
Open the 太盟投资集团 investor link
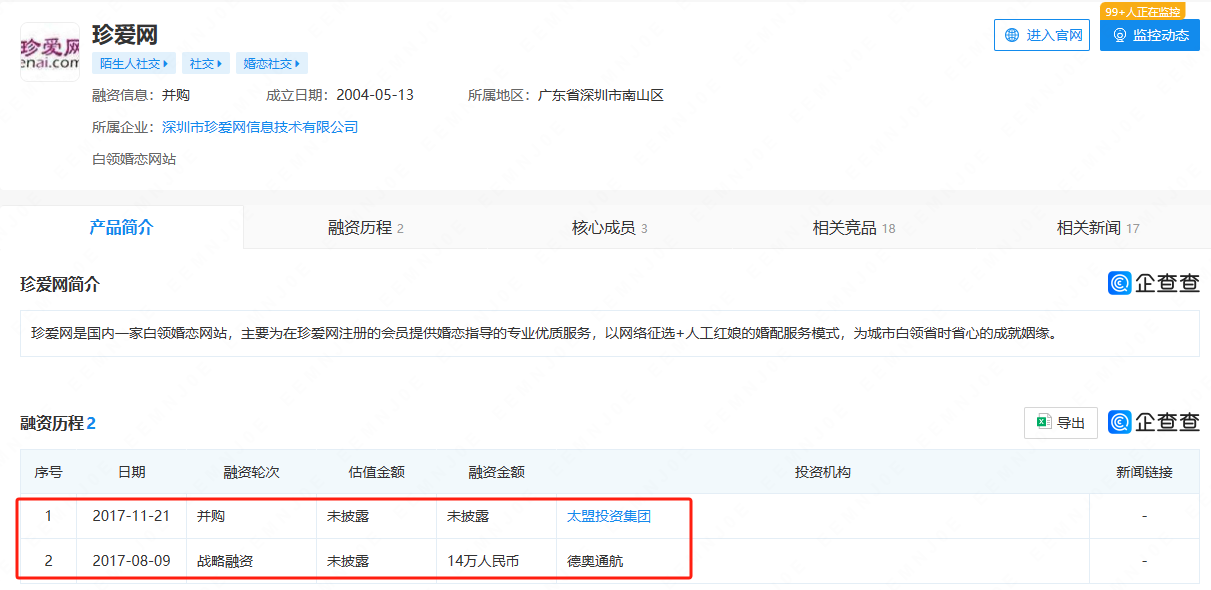click(609, 516)
